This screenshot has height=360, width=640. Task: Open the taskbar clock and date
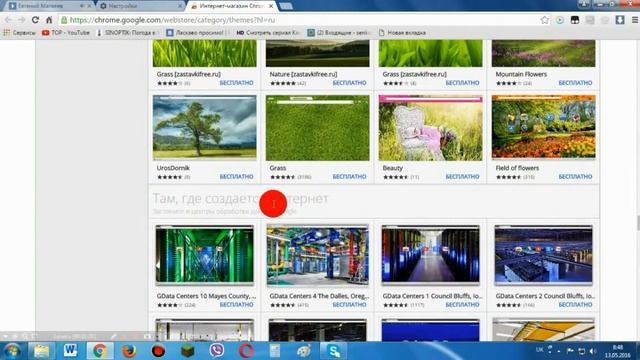pyautogui.click(x=618, y=351)
